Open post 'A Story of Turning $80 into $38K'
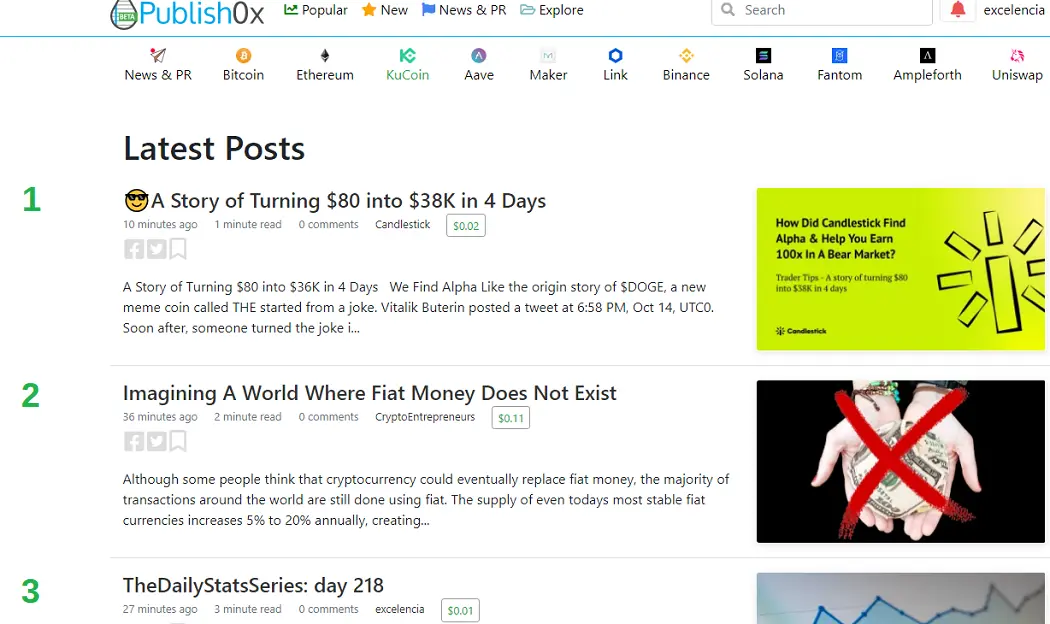 (335, 201)
